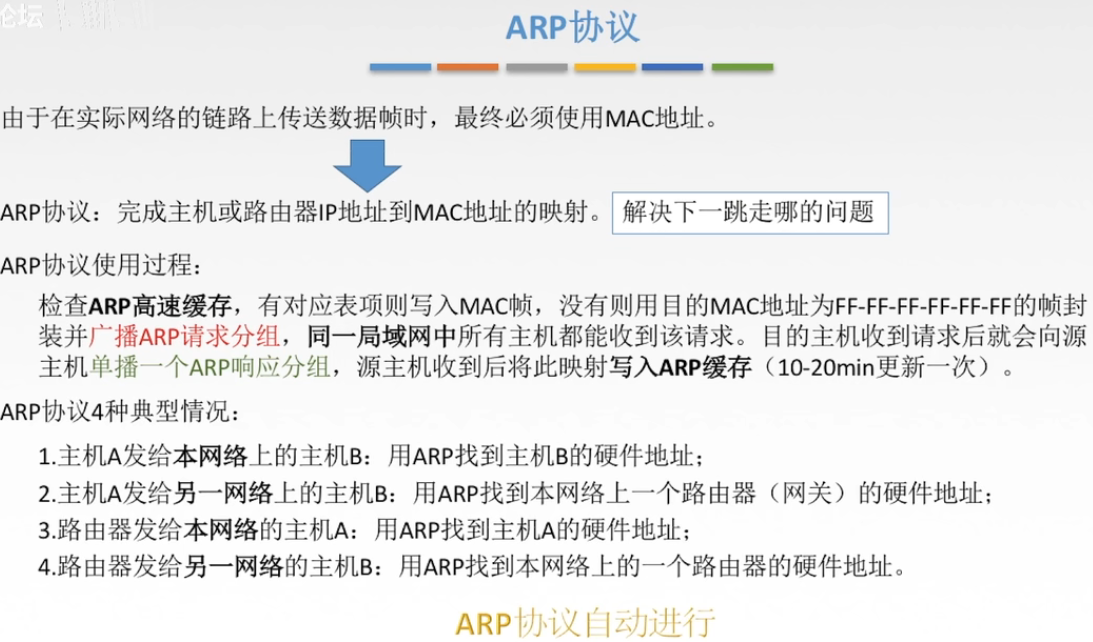Click the text "ARP协议：完成主机或路由器IP地址到MAC地址的映射"
The image size is (1093, 642).
tap(294, 212)
